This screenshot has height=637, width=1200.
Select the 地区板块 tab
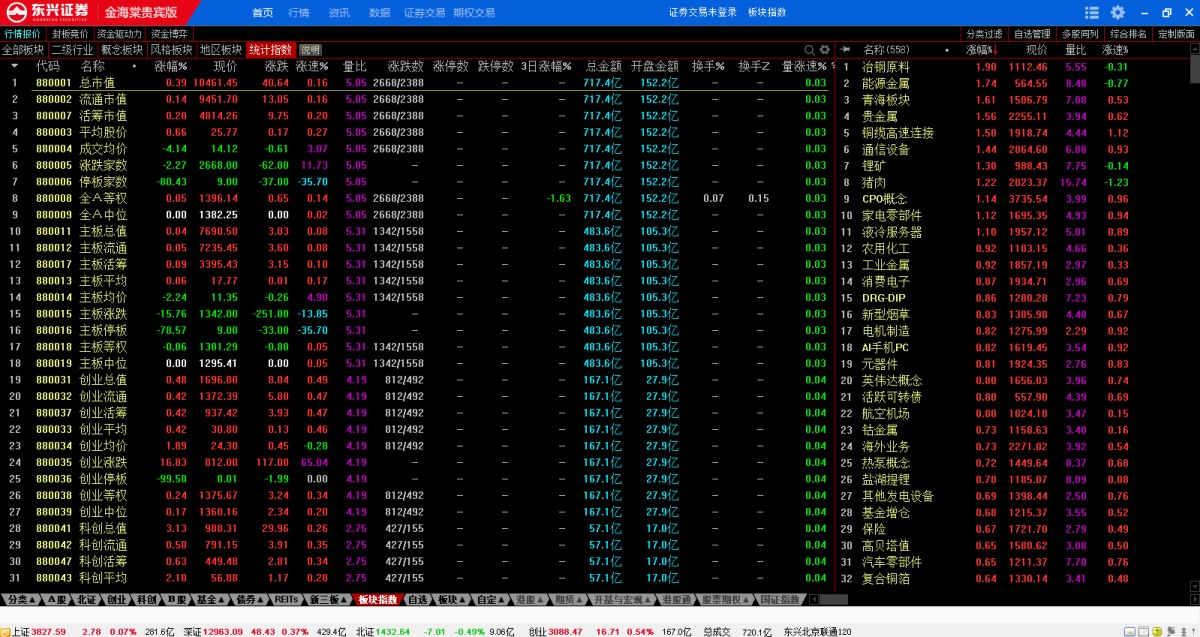220,49
